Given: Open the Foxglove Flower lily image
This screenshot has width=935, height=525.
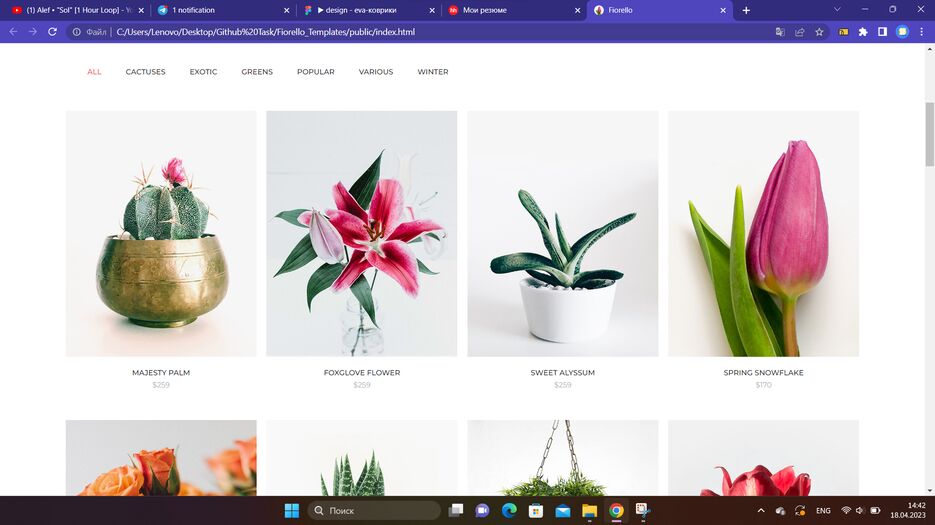Looking at the screenshot, I should tap(362, 233).
